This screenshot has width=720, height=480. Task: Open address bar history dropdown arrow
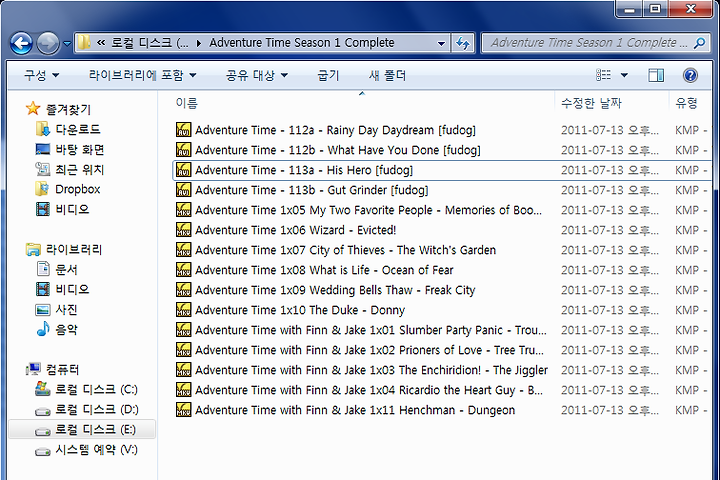pyautogui.click(x=441, y=43)
